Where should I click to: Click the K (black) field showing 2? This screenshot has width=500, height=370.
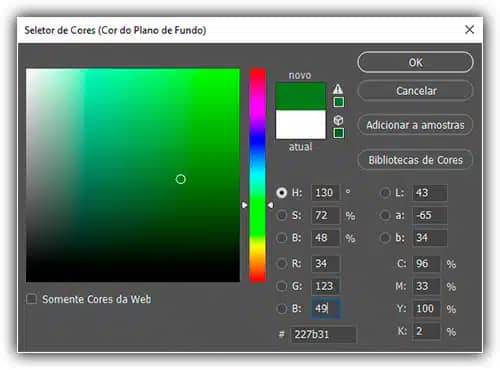(x=426, y=331)
